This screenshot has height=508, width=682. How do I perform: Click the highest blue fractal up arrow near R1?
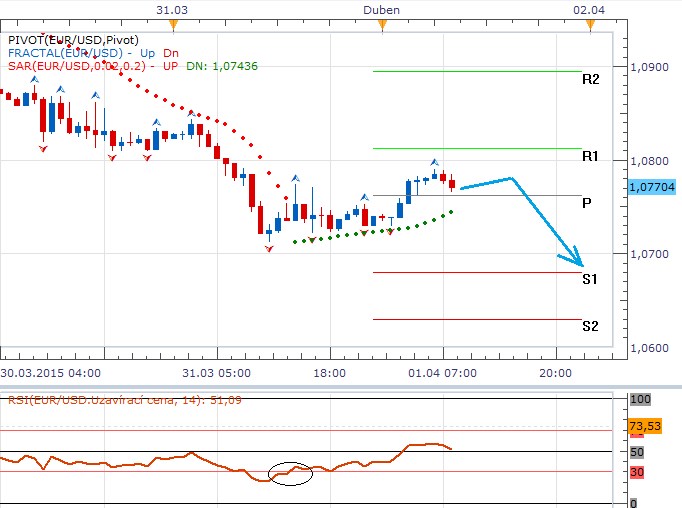click(435, 161)
